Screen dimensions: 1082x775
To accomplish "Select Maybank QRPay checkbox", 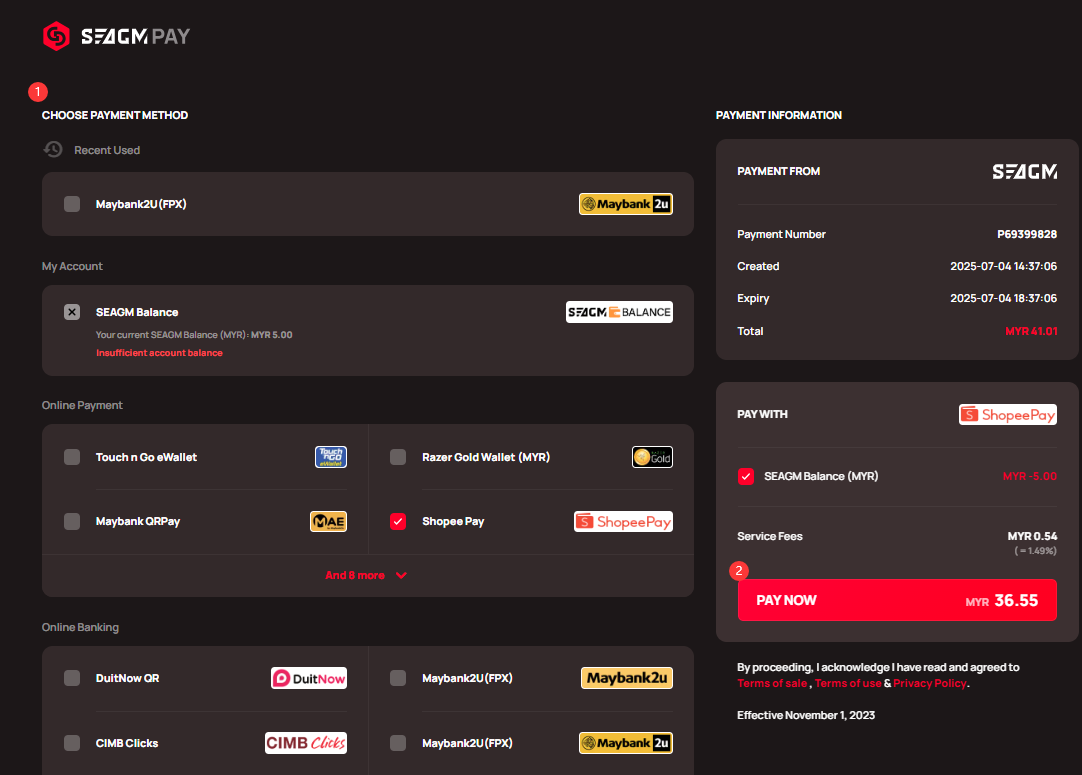I will coord(72,521).
